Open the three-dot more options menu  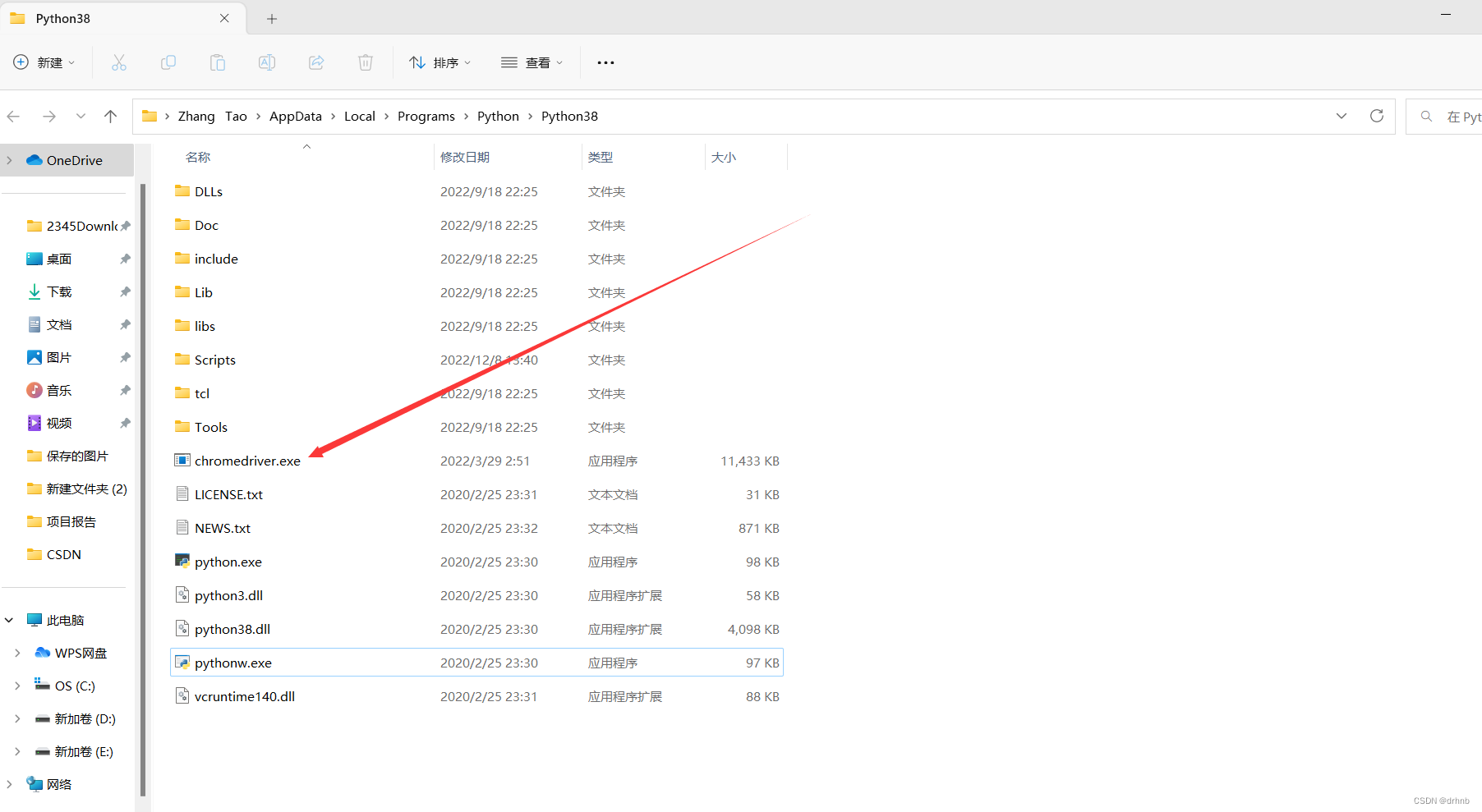coord(605,62)
